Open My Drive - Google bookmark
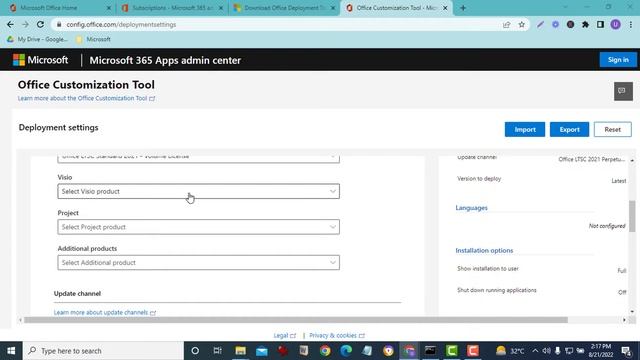Viewport: 640px width, 360px height. [x=37, y=39]
